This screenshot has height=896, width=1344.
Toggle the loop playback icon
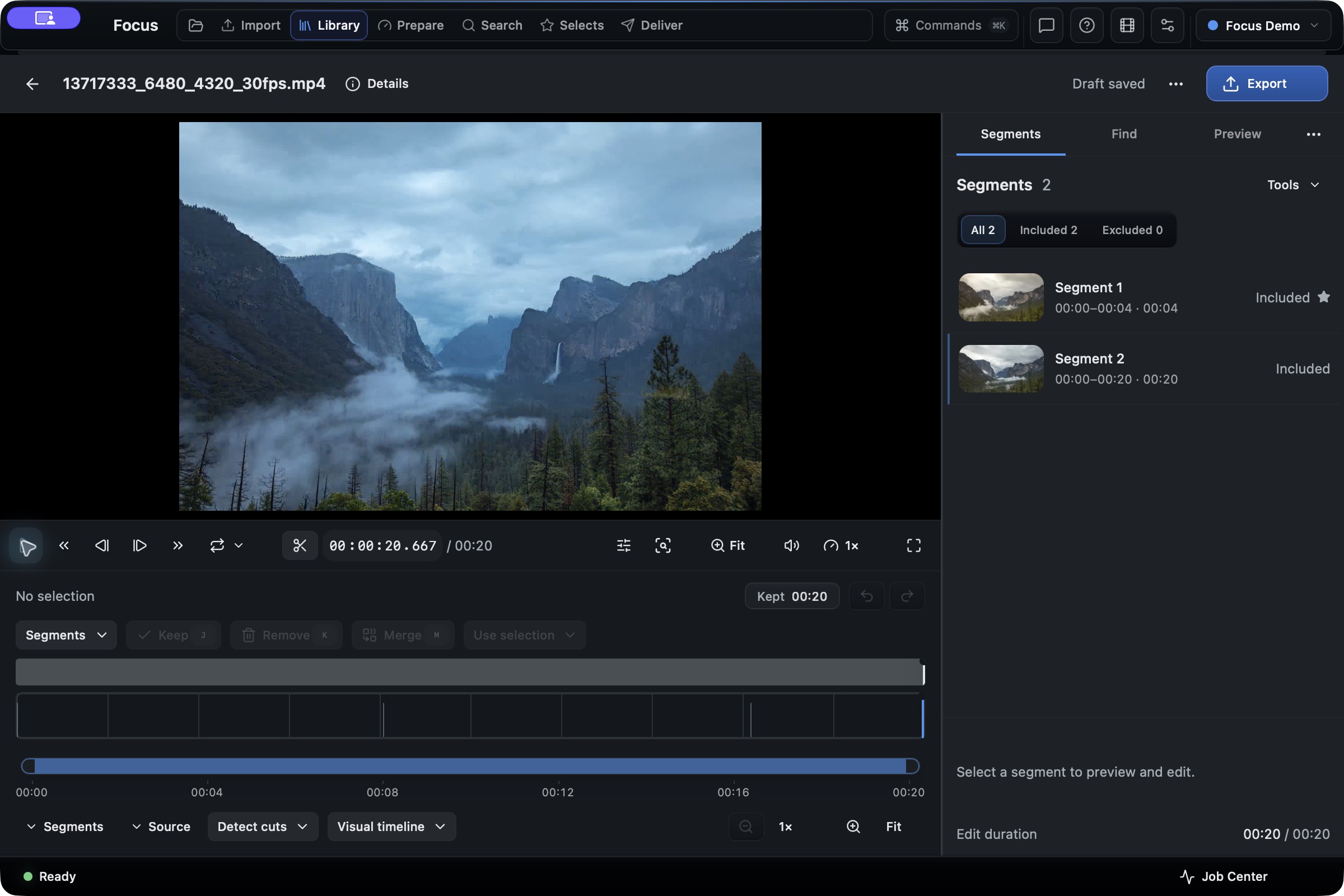[x=217, y=545]
